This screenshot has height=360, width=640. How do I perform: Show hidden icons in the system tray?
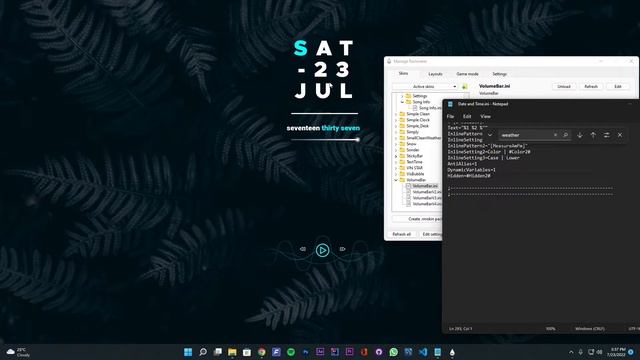[x=571, y=352]
